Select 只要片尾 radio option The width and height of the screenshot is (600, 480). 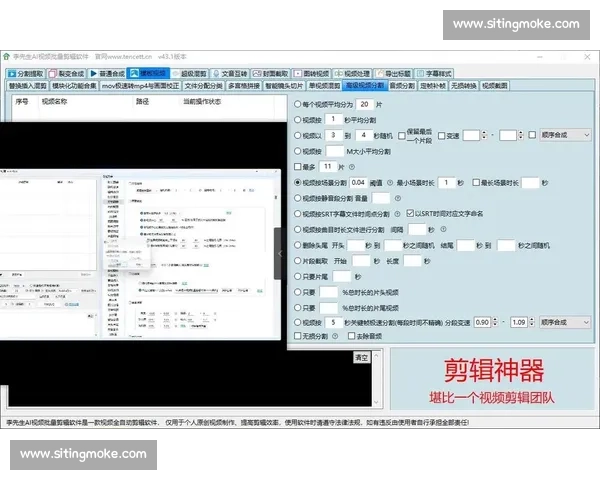pos(297,276)
